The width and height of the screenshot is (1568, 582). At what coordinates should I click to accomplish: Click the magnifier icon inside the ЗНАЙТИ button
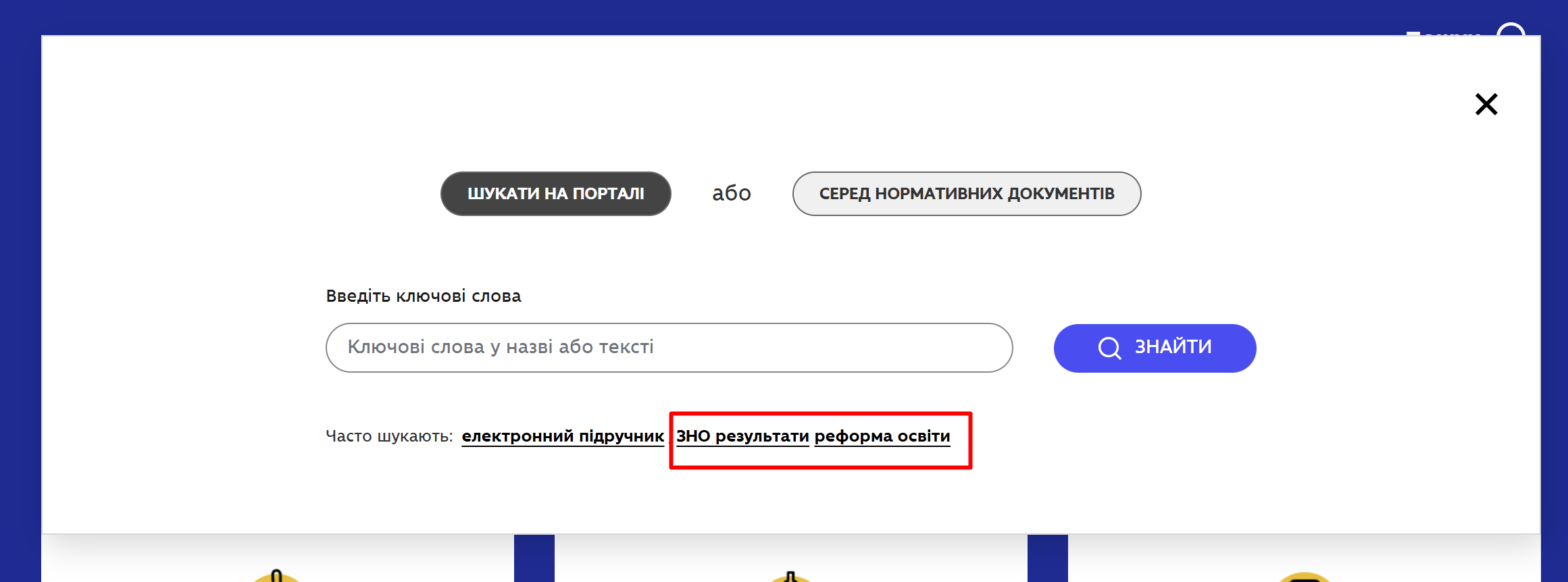(1109, 348)
